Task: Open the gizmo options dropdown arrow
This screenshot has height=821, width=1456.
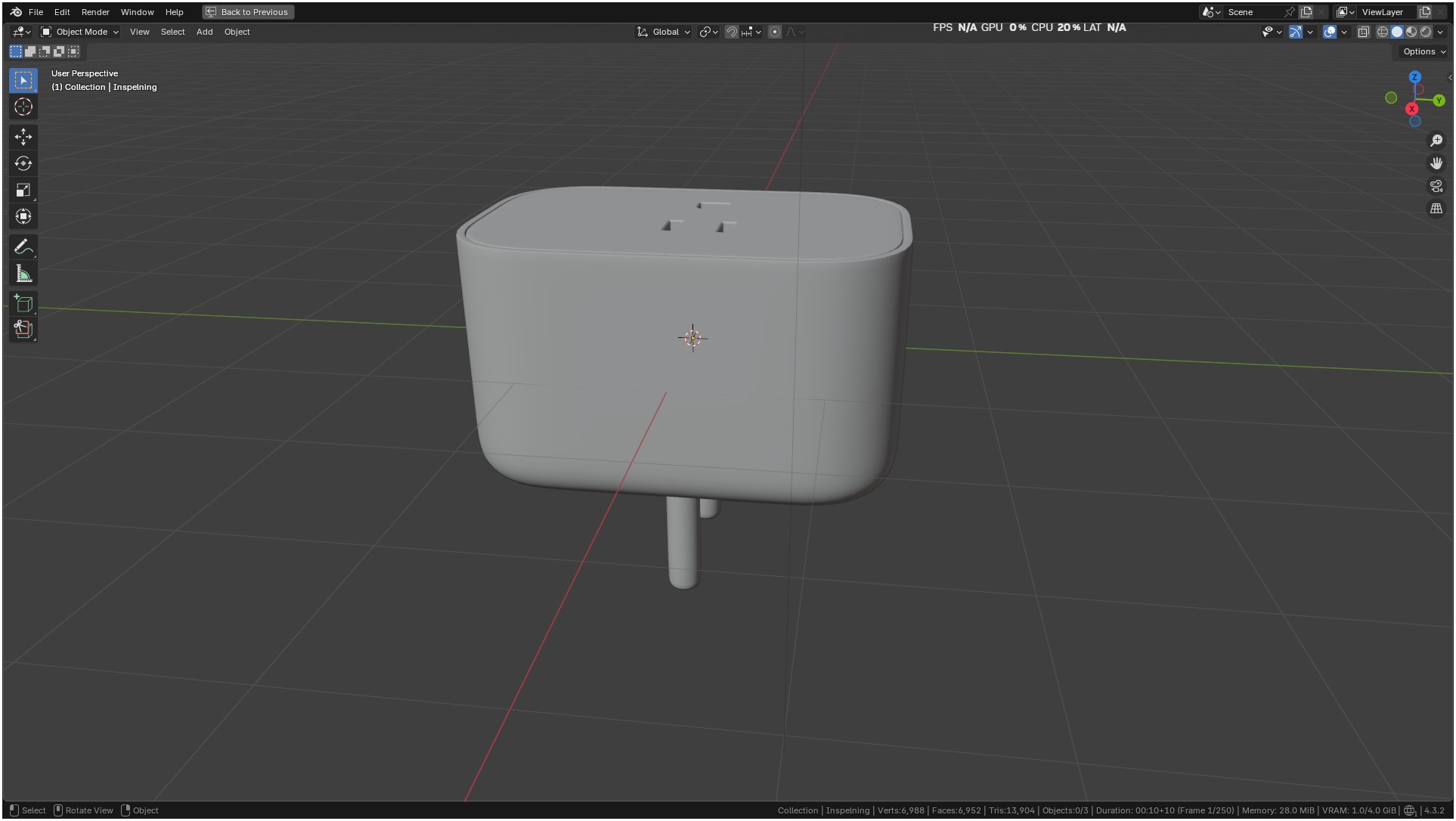Action: coord(1310,32)
